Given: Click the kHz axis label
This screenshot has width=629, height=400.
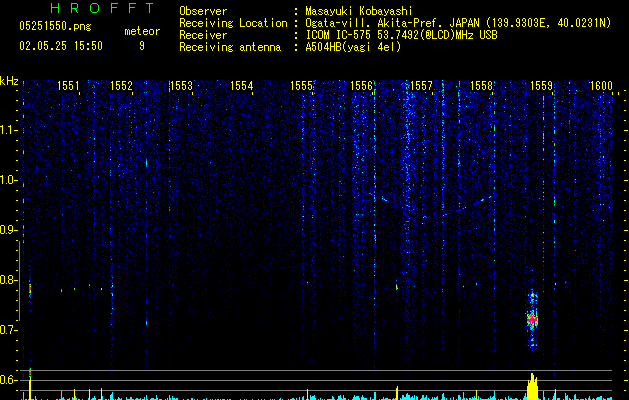Looking at the screenshot, I should [9, 81].
